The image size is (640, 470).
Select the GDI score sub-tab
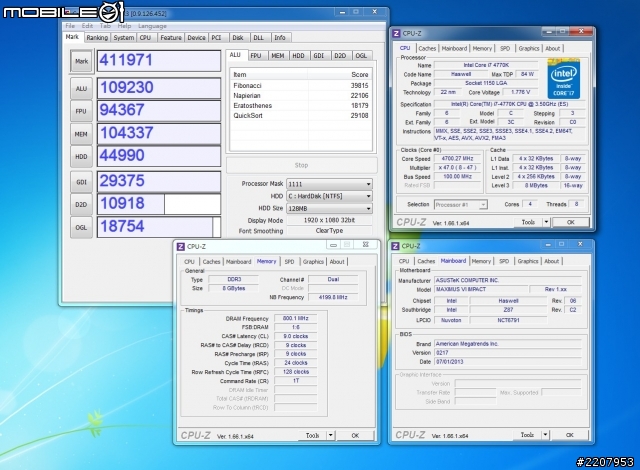pyautogui.click(x=319, y=56)
